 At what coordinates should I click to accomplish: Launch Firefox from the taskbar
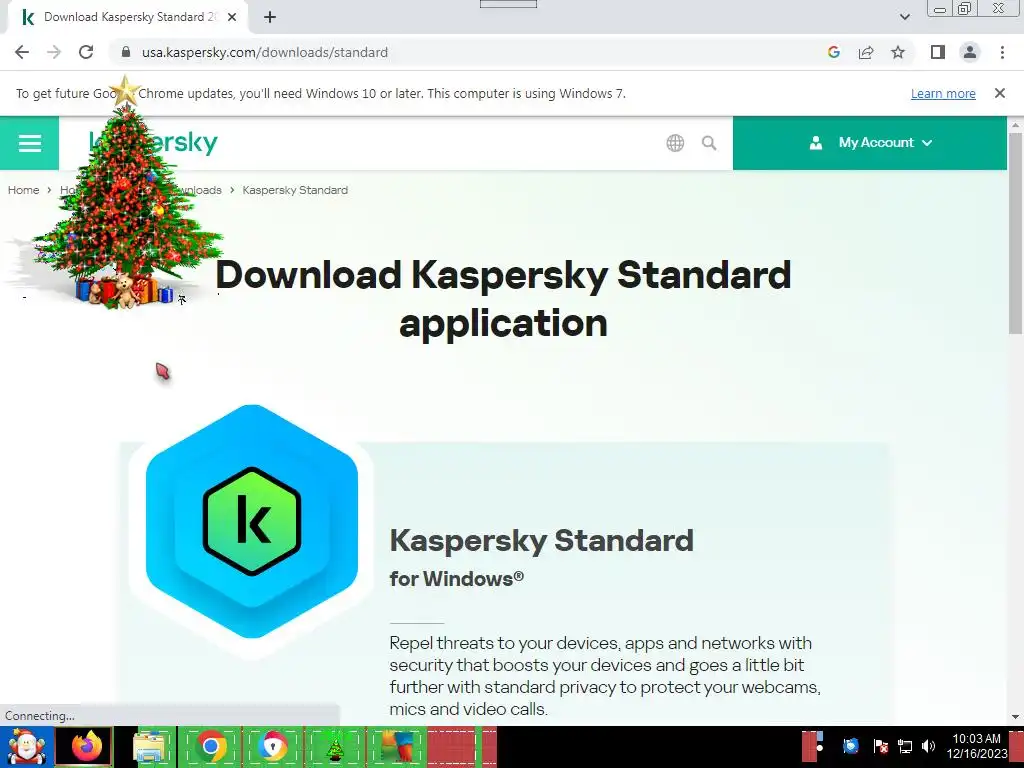(86, 746)
